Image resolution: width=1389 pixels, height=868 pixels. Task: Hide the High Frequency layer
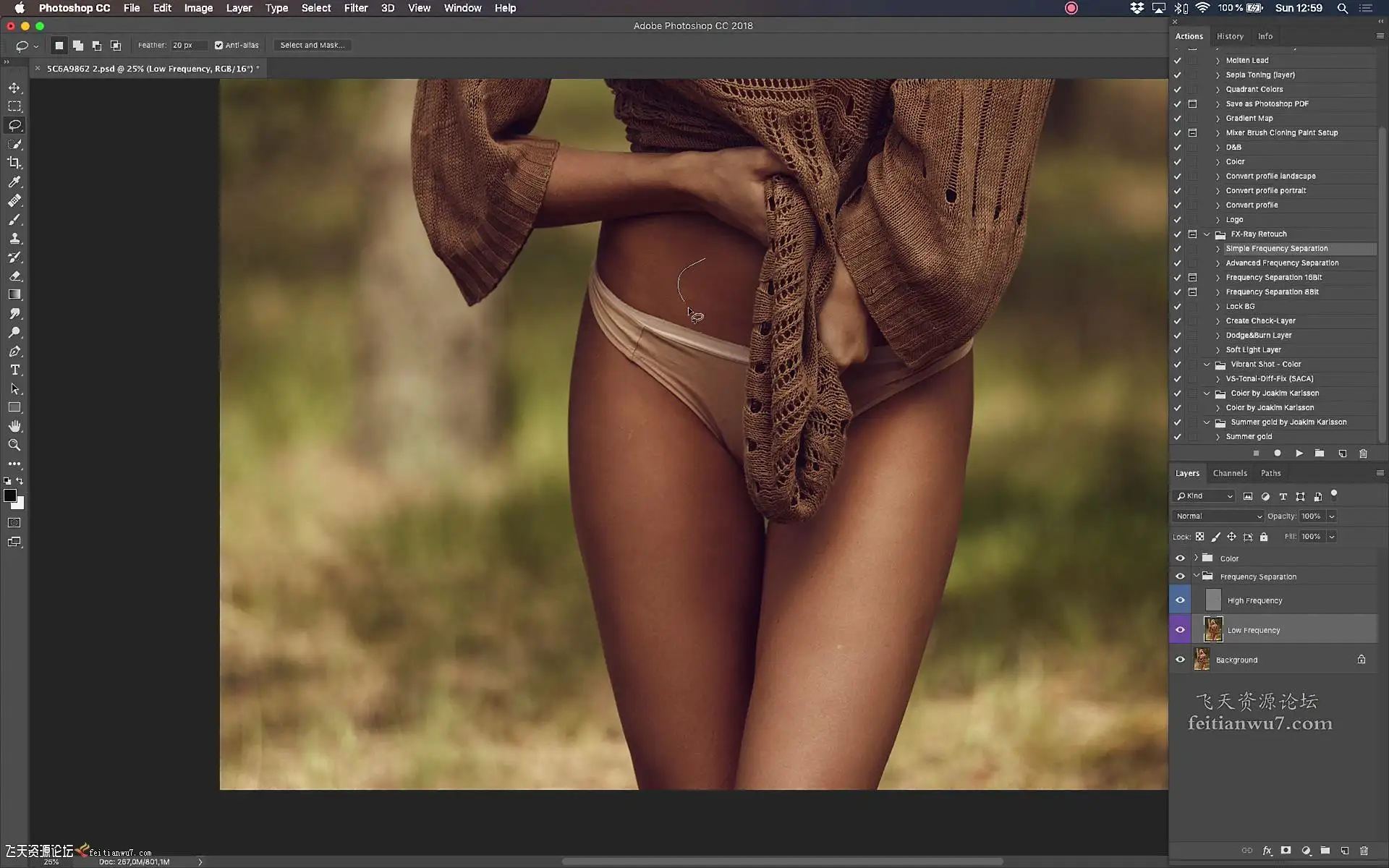pyautogui.click(x=1180, y=600)
